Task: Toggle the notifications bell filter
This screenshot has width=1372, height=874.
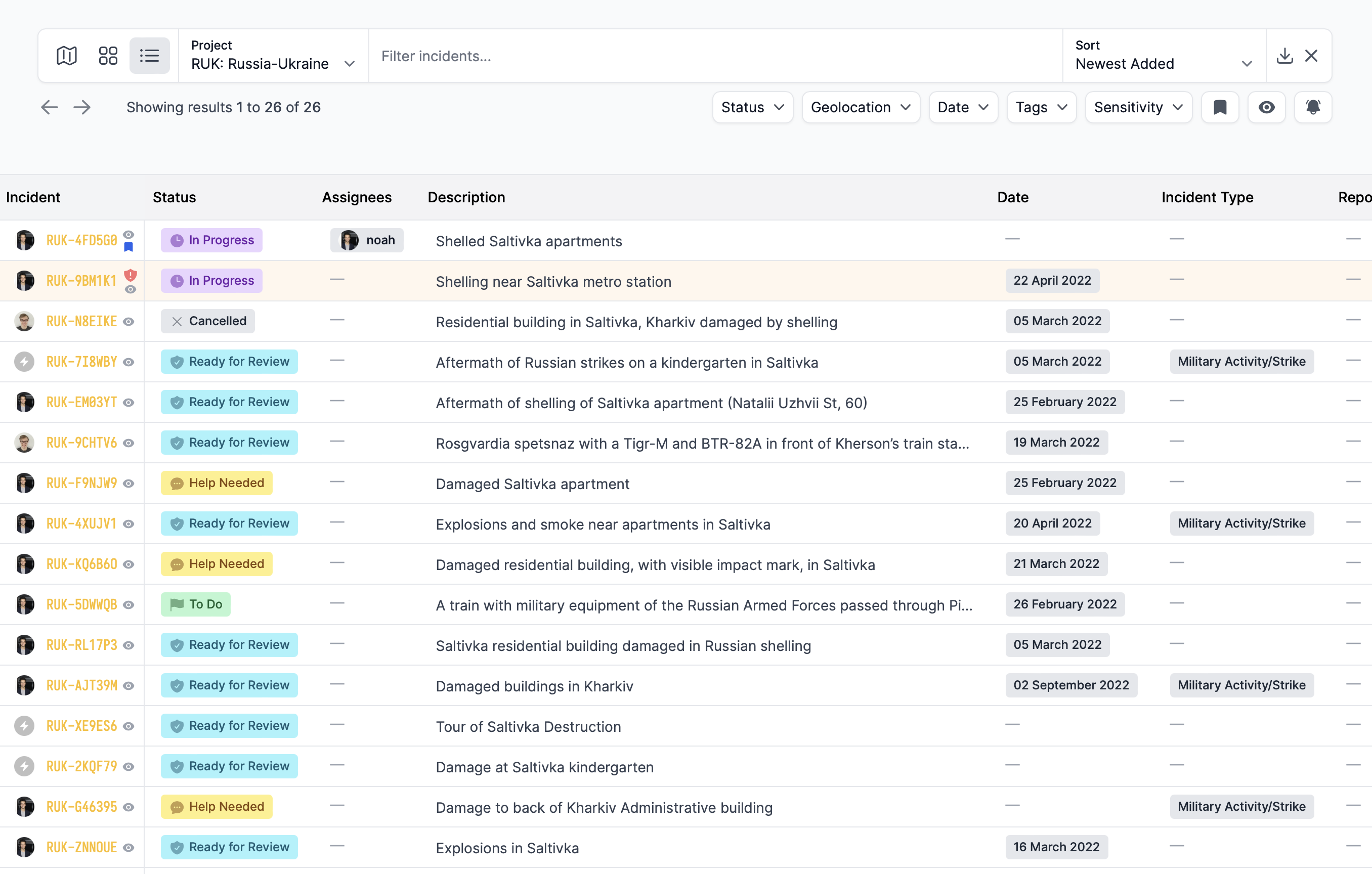Action: [x=1313, y=107]
